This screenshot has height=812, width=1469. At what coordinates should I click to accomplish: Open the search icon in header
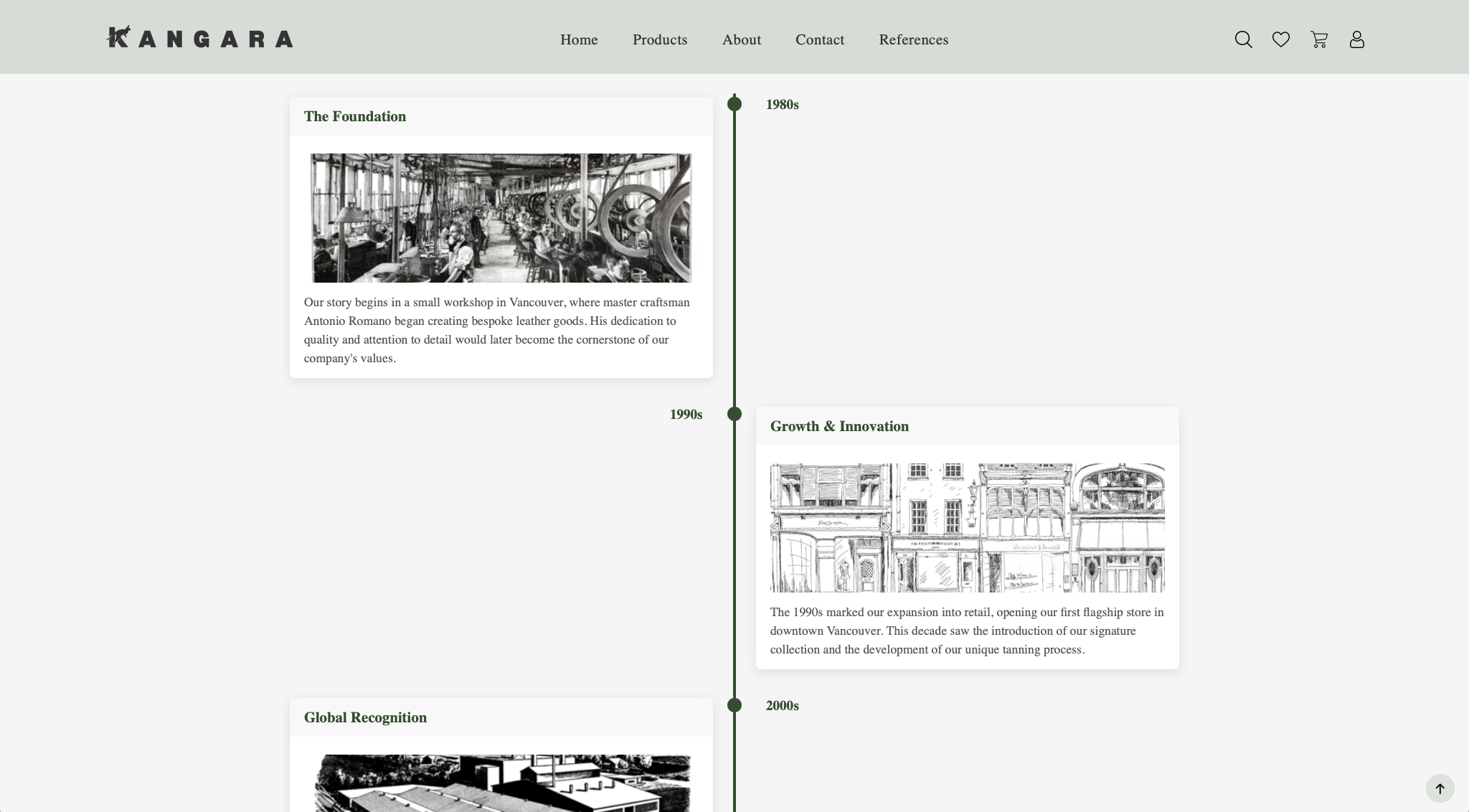1243,39
